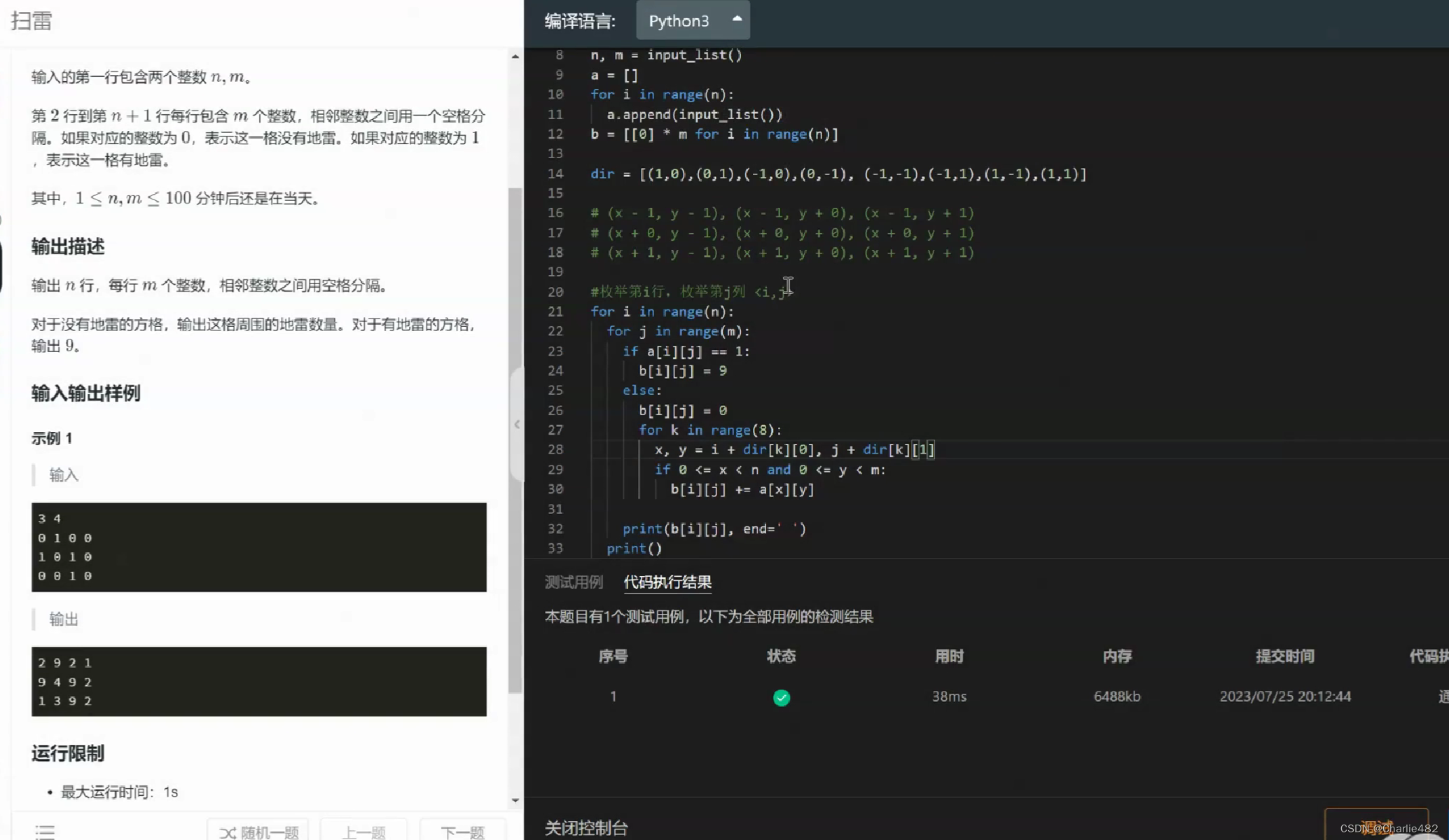The height and width of the screenshot is (840, 1449).
Task: Click the dropdown caret beside Python3
Action: coord(737,19)
